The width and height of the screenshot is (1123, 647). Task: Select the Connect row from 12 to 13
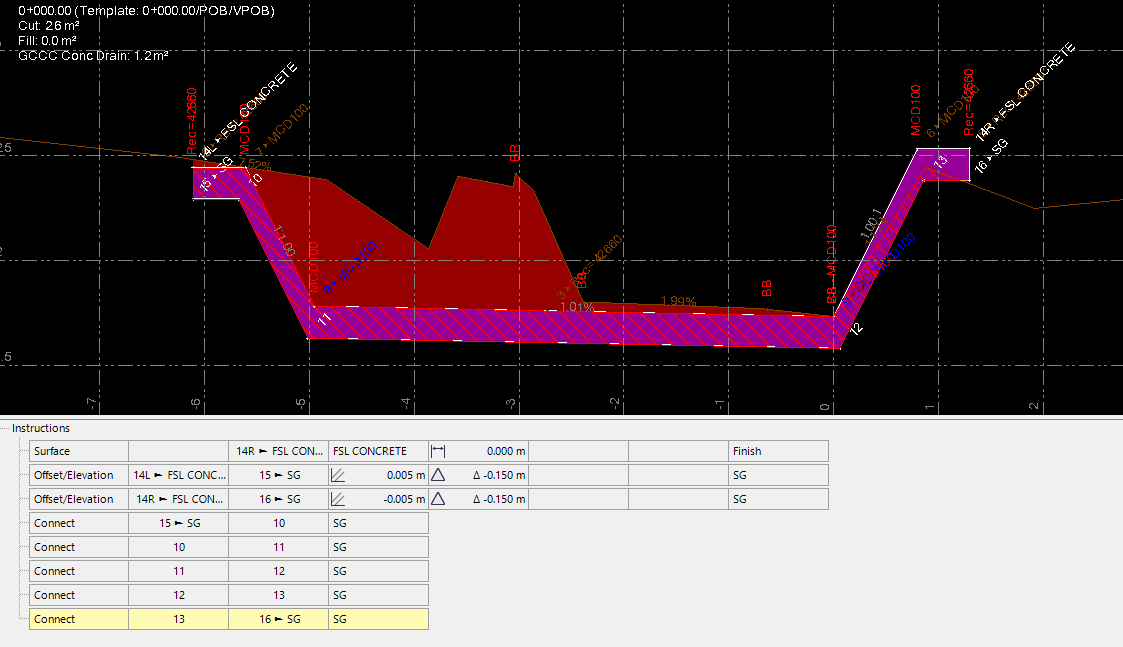[x=79, y=595]
